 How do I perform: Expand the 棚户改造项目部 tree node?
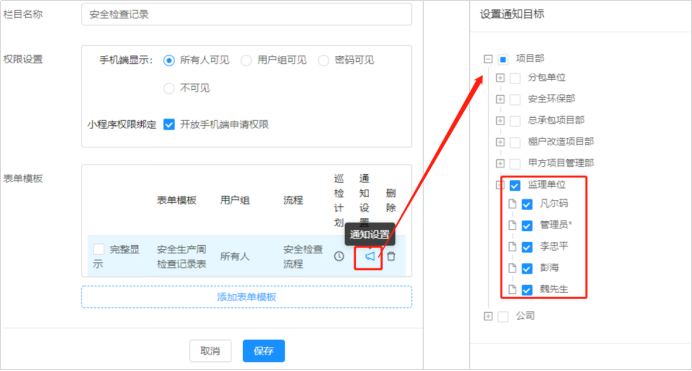coord(500,142)
